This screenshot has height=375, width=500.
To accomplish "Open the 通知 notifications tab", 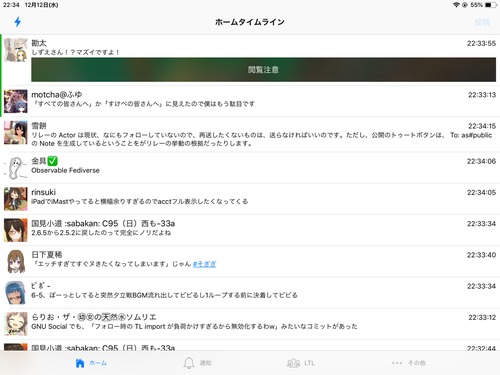I will 197,363.
